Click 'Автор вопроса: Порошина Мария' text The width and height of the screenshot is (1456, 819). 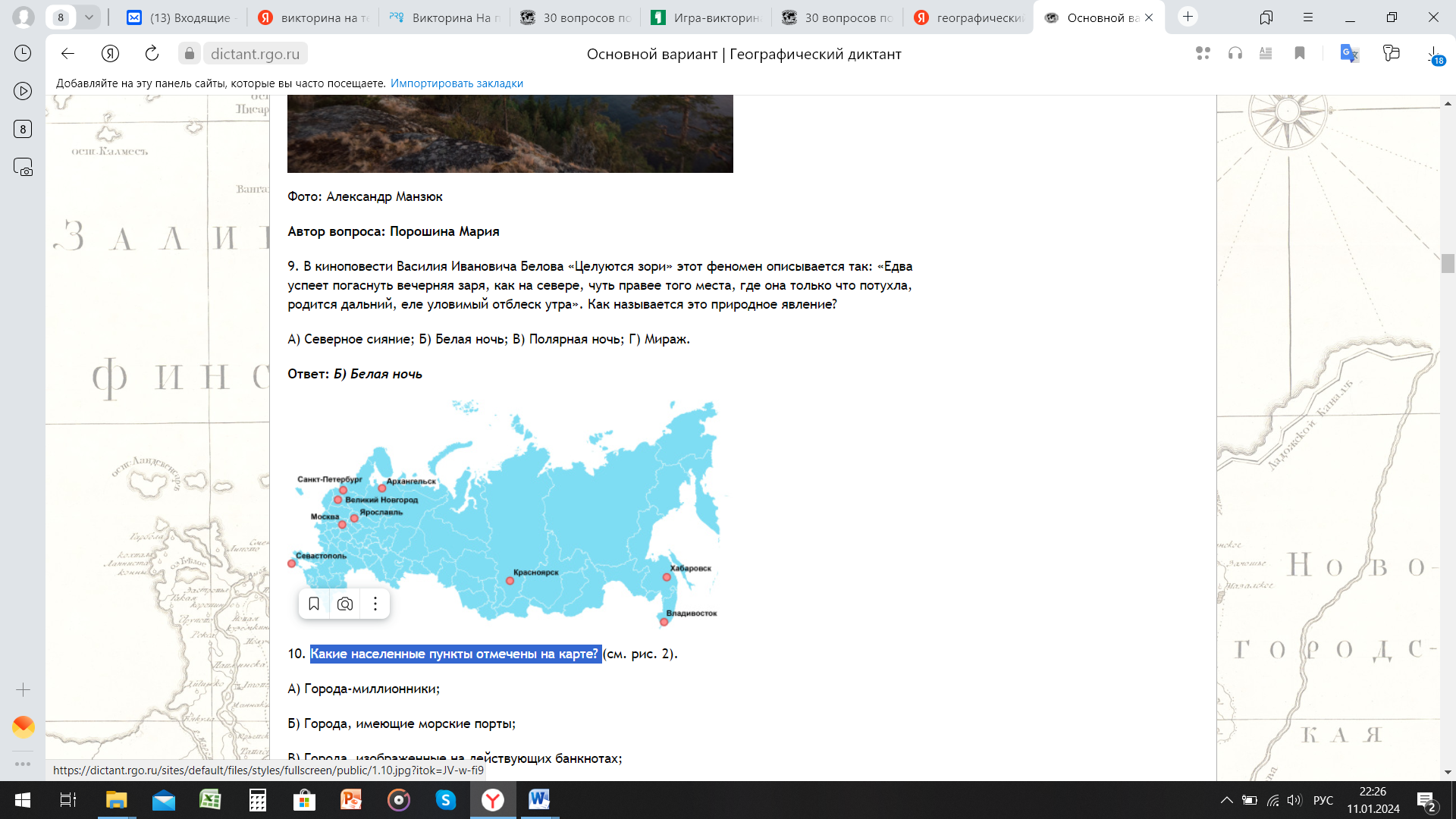pyautogui.click(x=393, y=231)
